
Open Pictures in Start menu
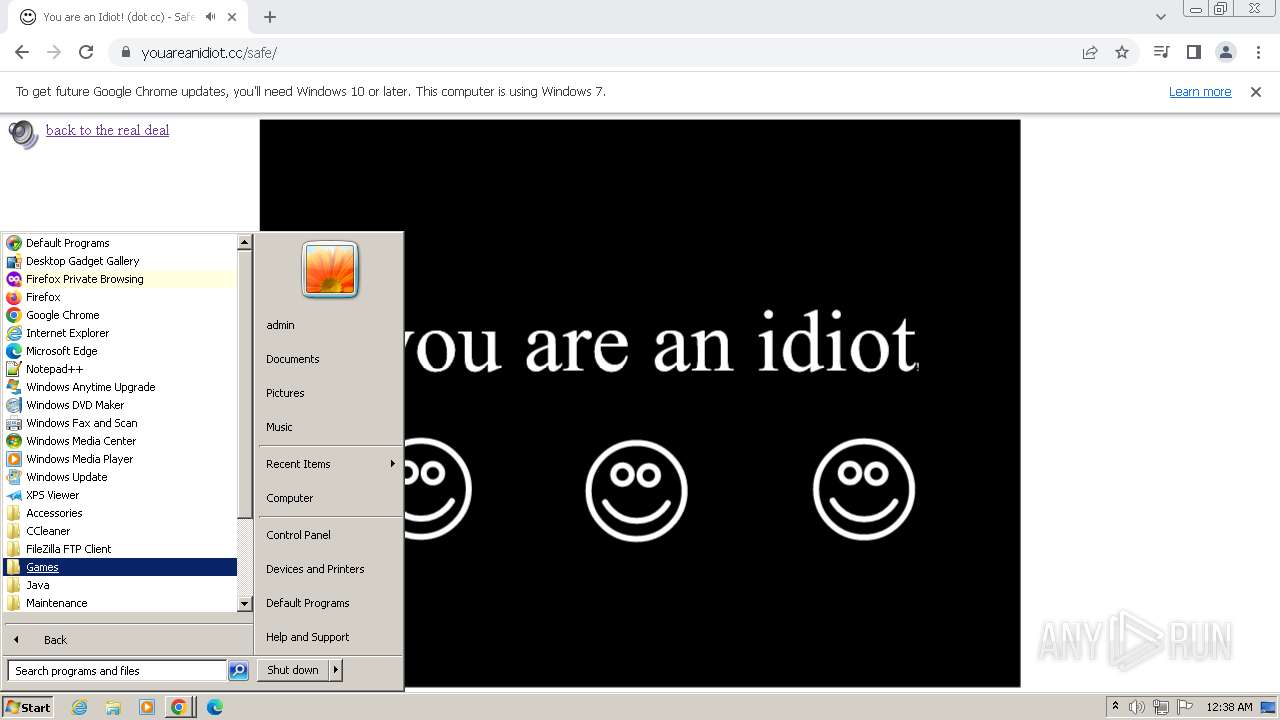pyautogui.click(x=330, y=393)
